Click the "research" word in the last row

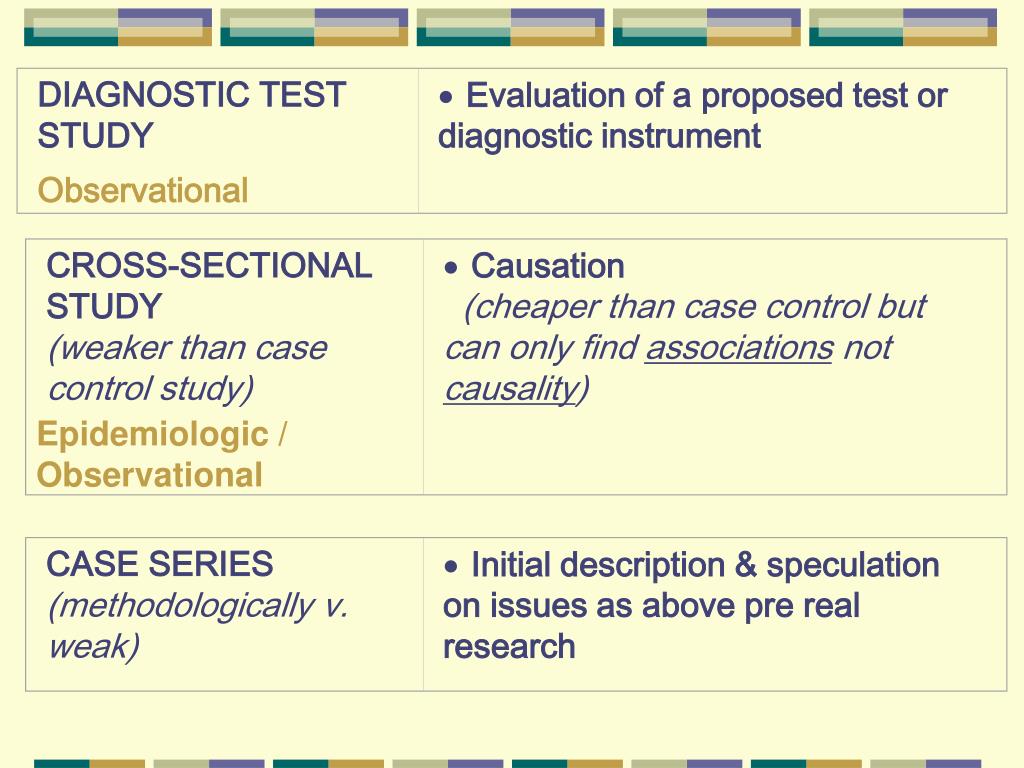click(509, 646)
